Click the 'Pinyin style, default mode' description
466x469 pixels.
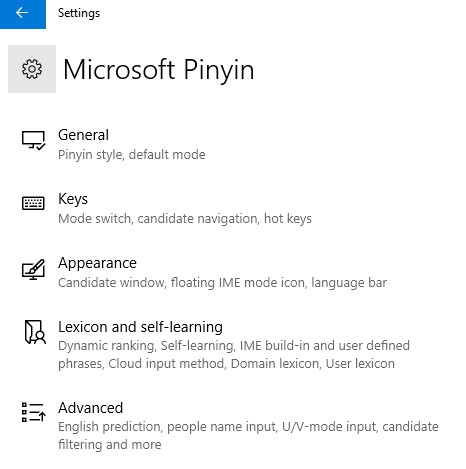click(x=132, y=155)
